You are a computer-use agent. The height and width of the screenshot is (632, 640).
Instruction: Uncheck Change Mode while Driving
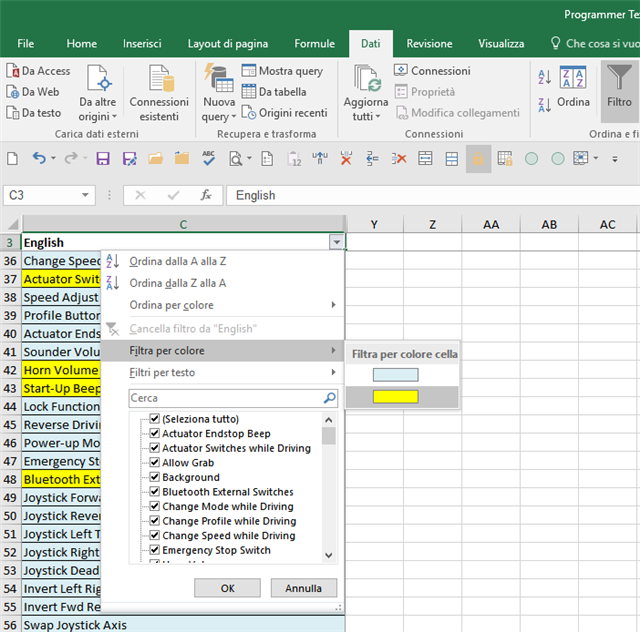tap(154, 506)
